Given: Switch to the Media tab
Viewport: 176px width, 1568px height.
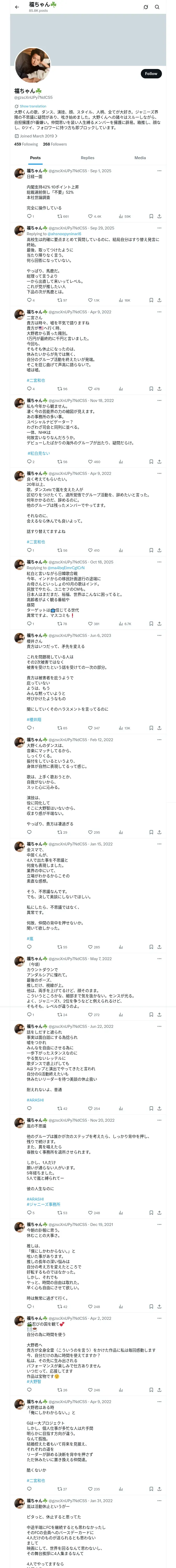Looking at the screenshot, I should [x=140, y=158].
